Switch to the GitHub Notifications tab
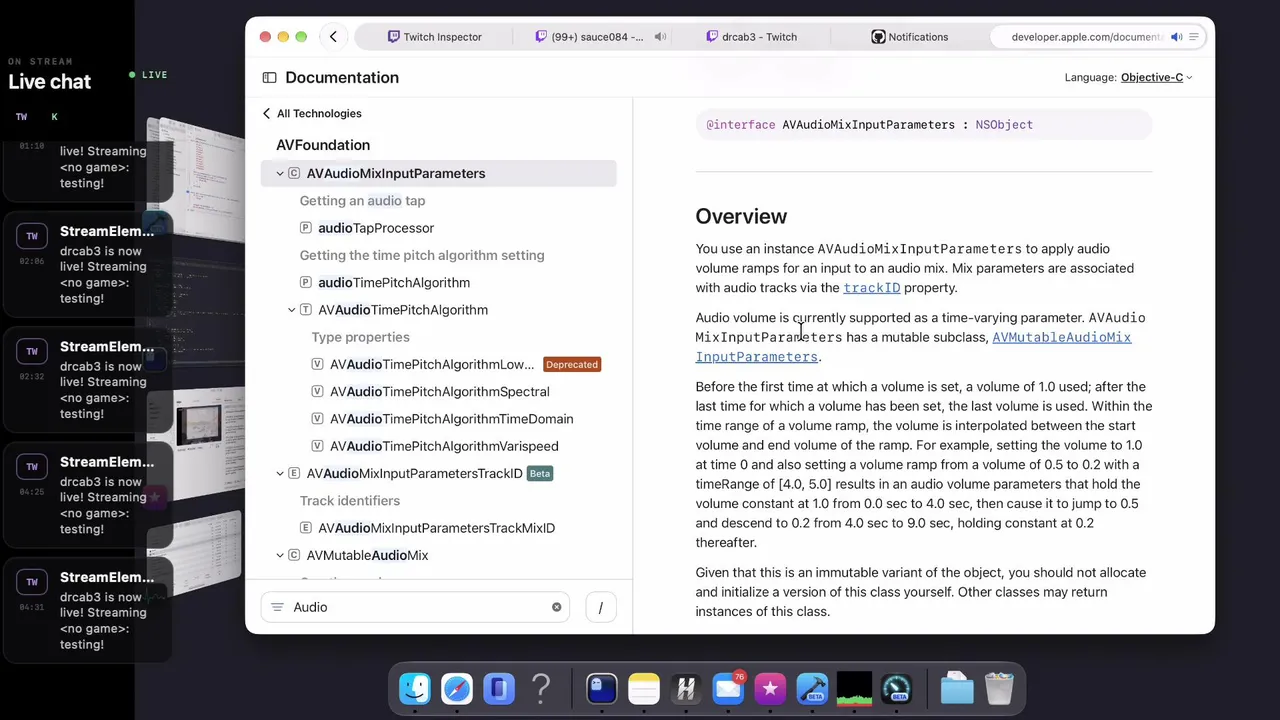 (909, 37)
